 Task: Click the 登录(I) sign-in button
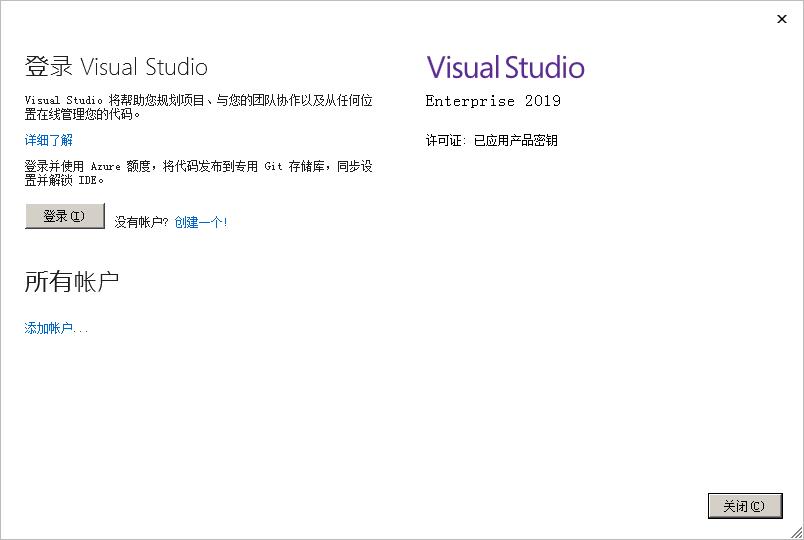[x=65, y=216]
